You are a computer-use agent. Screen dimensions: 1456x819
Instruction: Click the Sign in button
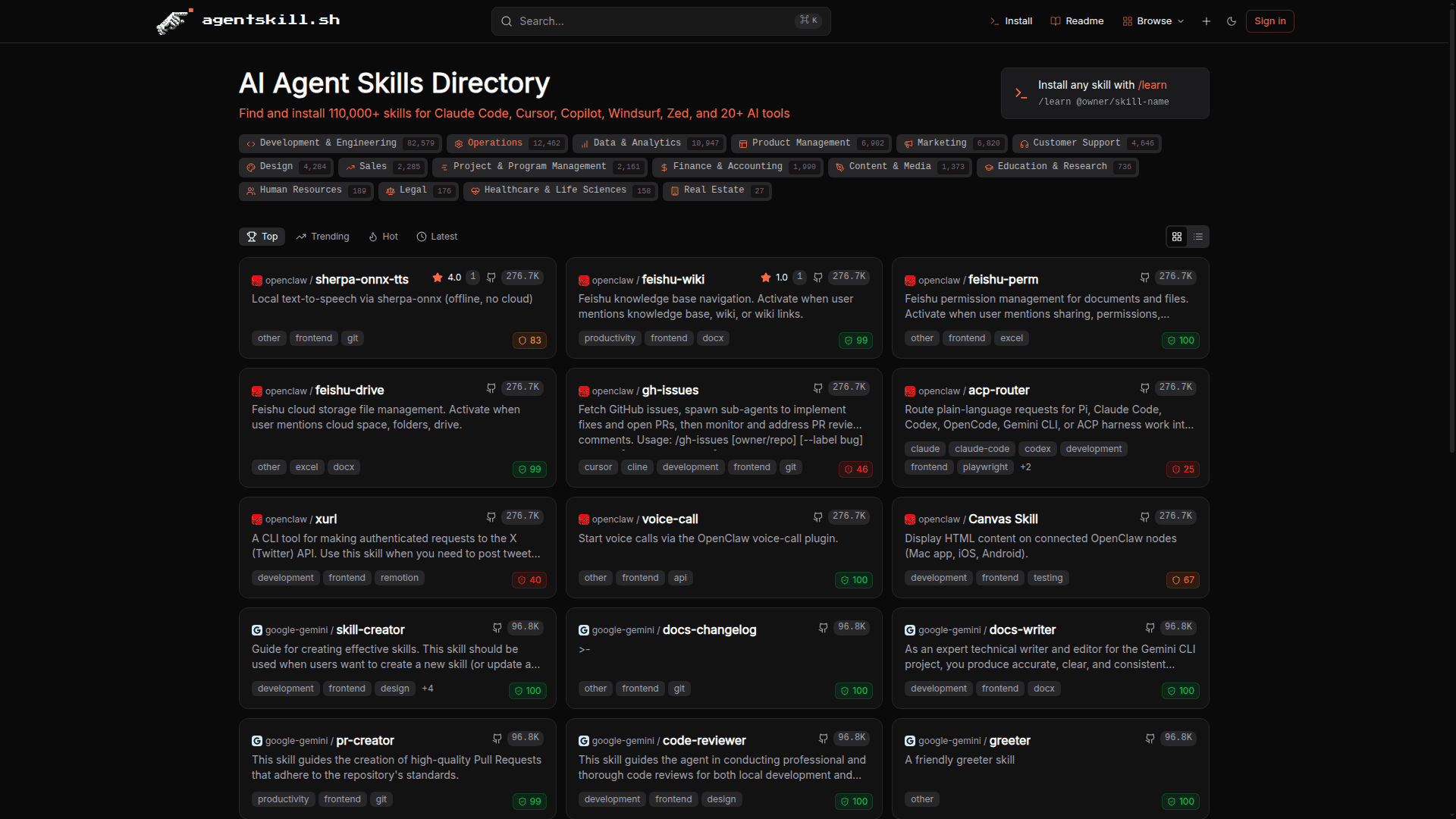(x=1269, y=21)
